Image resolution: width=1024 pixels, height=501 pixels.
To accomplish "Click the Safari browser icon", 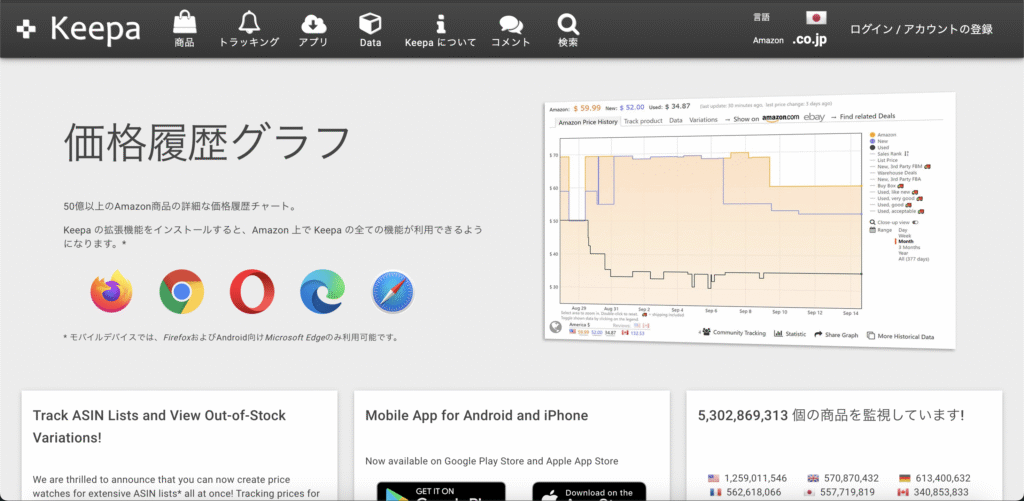I will (392, 291).
